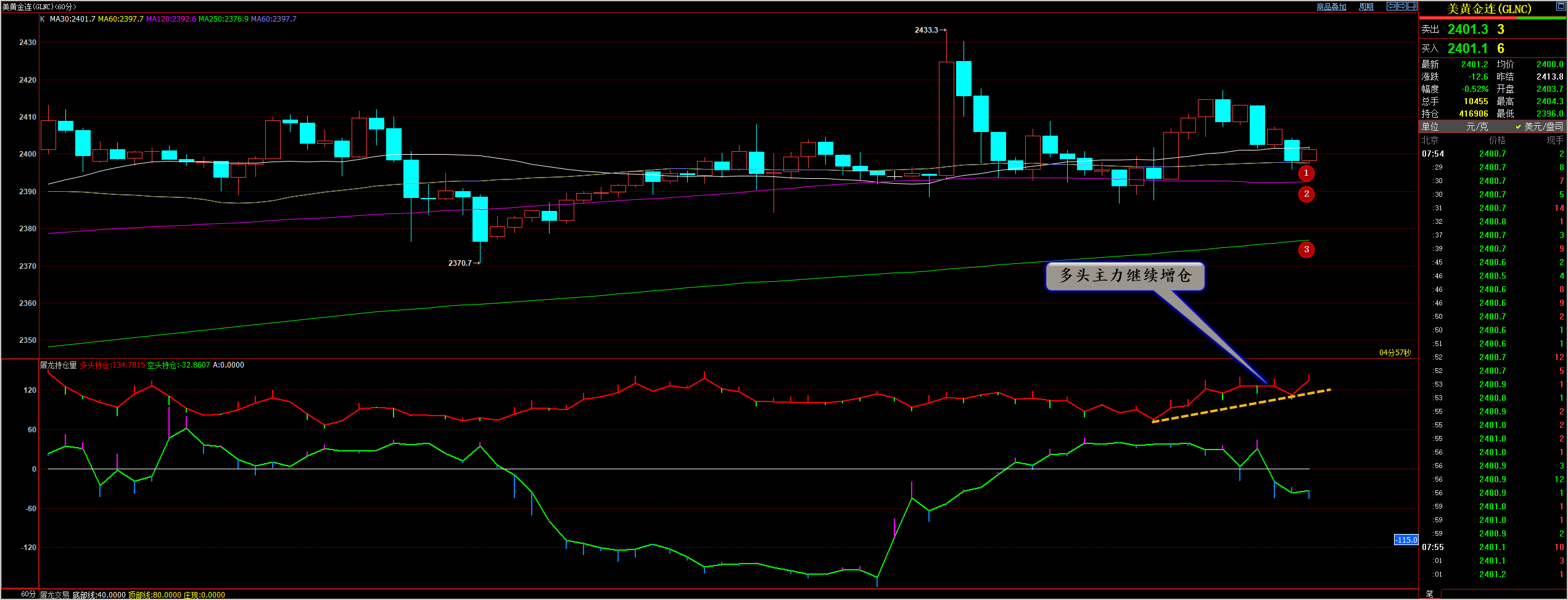This screenshot has height=600, width=1568.
Task: Click the 多头主力继续增仓 annotation callout
Action: pos(1124,276)
